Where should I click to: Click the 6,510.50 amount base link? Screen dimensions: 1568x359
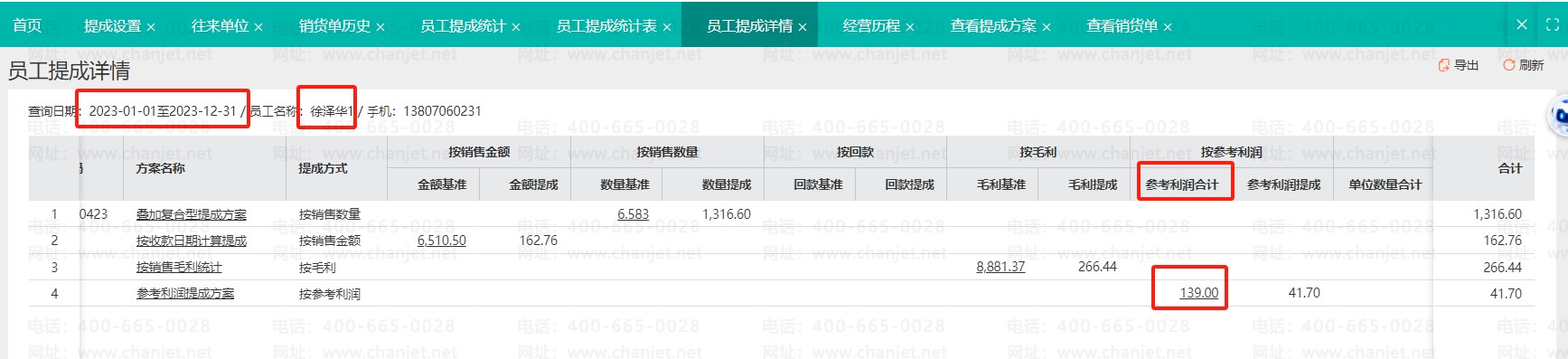pos(442,241)
